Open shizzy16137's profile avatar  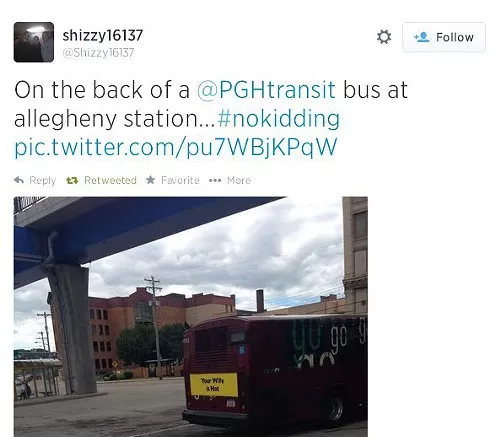tap(34, 42)
